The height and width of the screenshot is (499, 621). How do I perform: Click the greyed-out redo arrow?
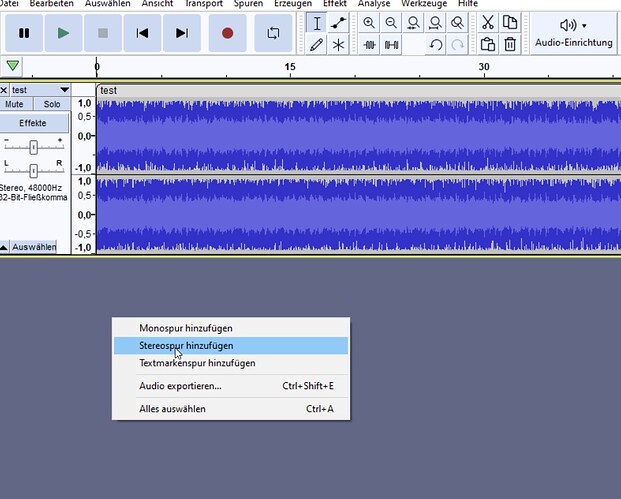click(457, 45)
